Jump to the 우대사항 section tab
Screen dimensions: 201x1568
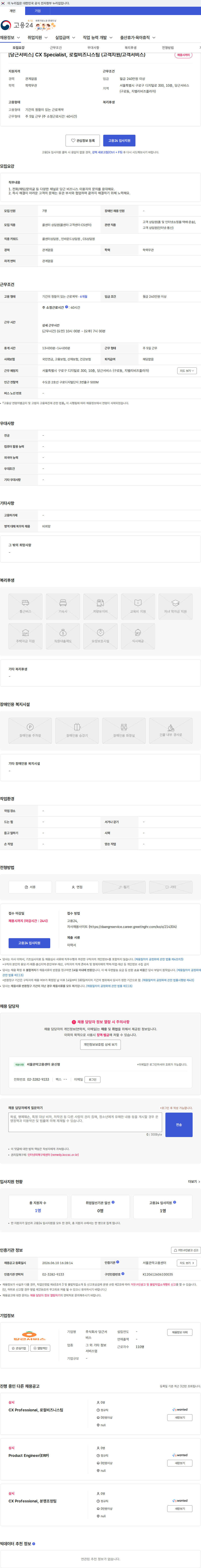tap(93, 47)
